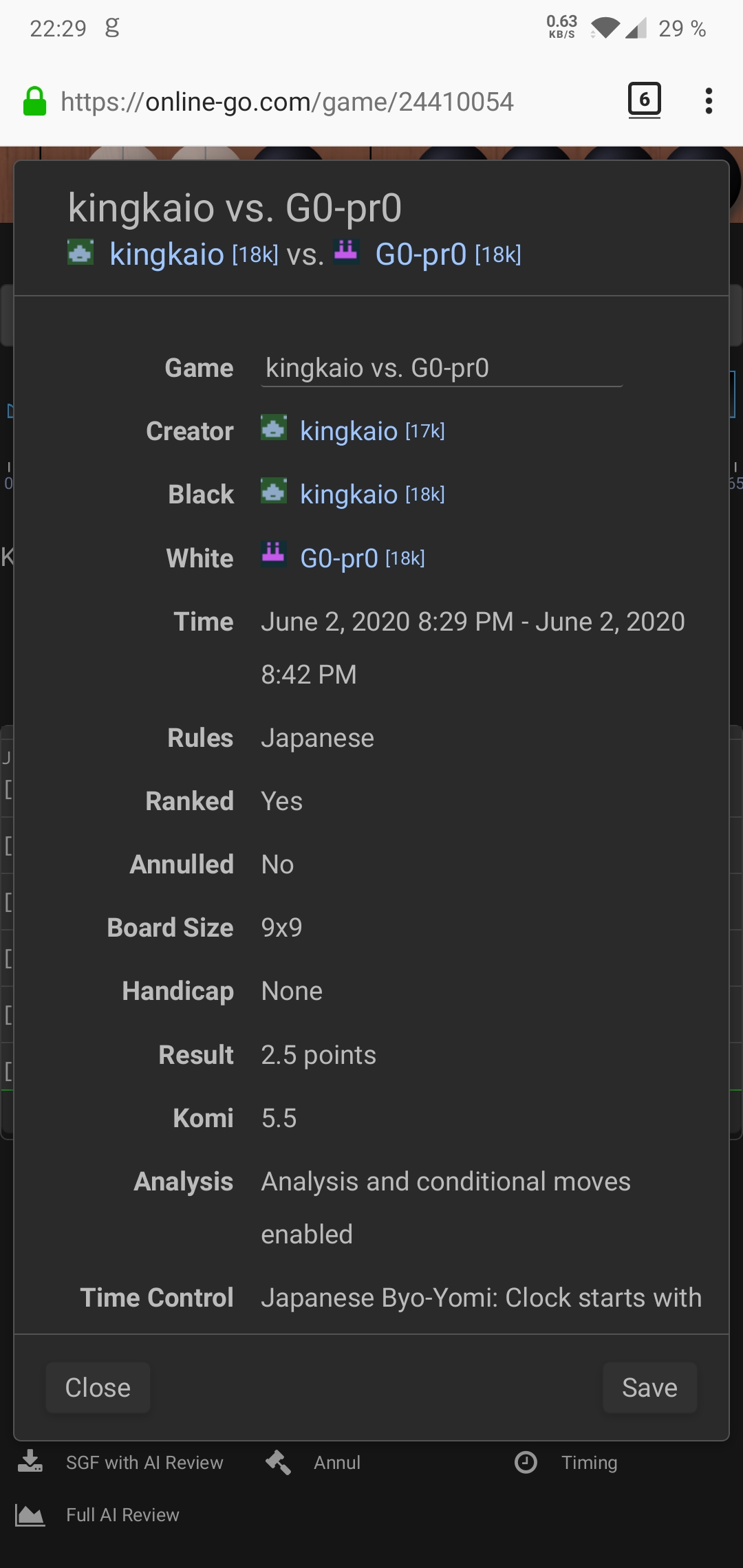Follow the kingkaio link in the Creator row
This screenshot has height=1568, width=743.
point(349,431)
